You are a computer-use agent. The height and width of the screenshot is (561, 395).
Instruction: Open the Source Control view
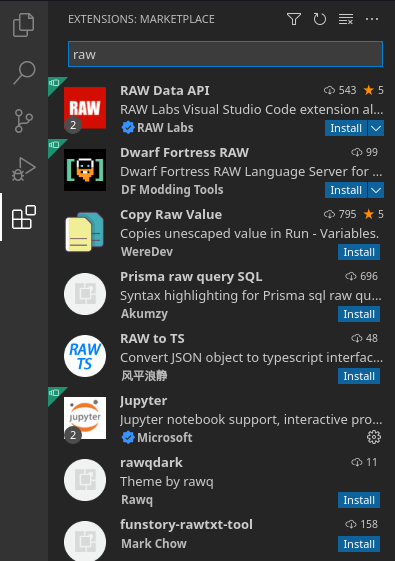(x=24, y=121)
